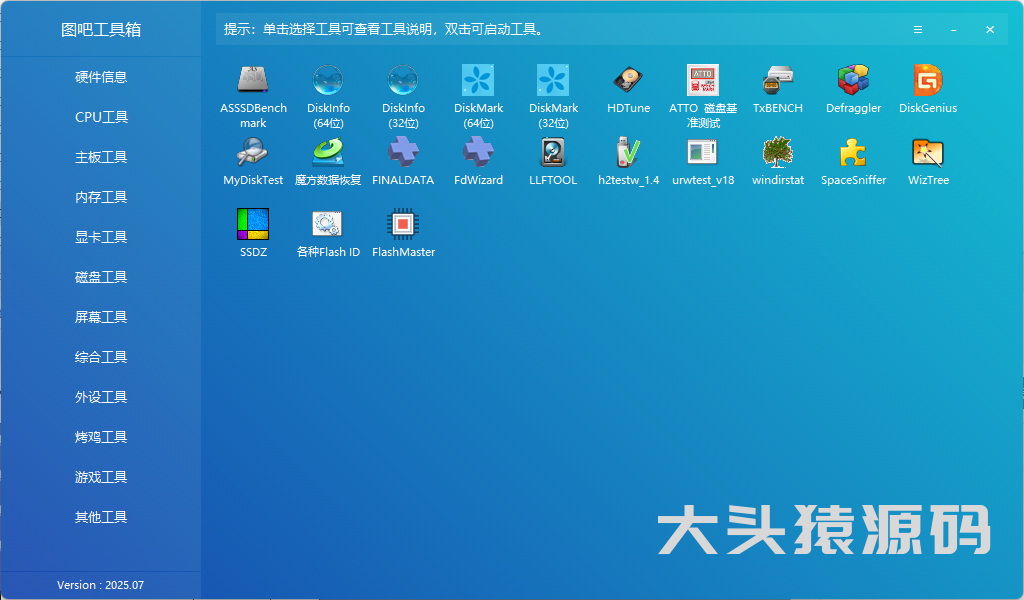The width and height of the screenshot is (1024, 600).
Task: Go to 内存工具 category
Action: [101, 197]
